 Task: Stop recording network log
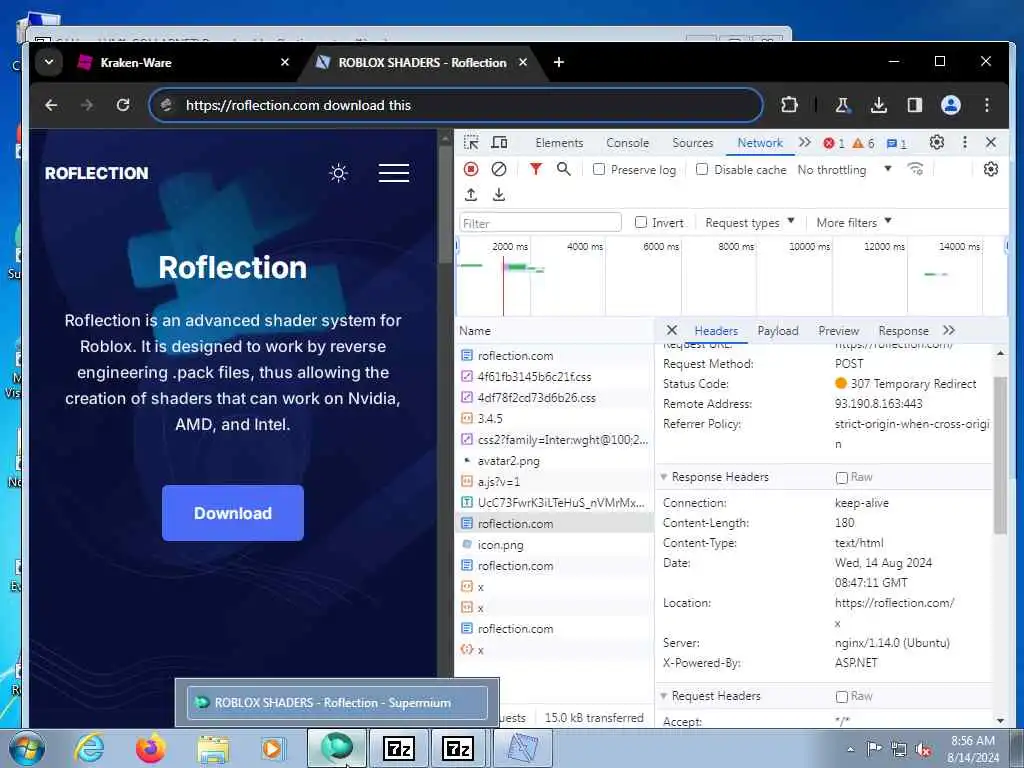coord(471,169)
